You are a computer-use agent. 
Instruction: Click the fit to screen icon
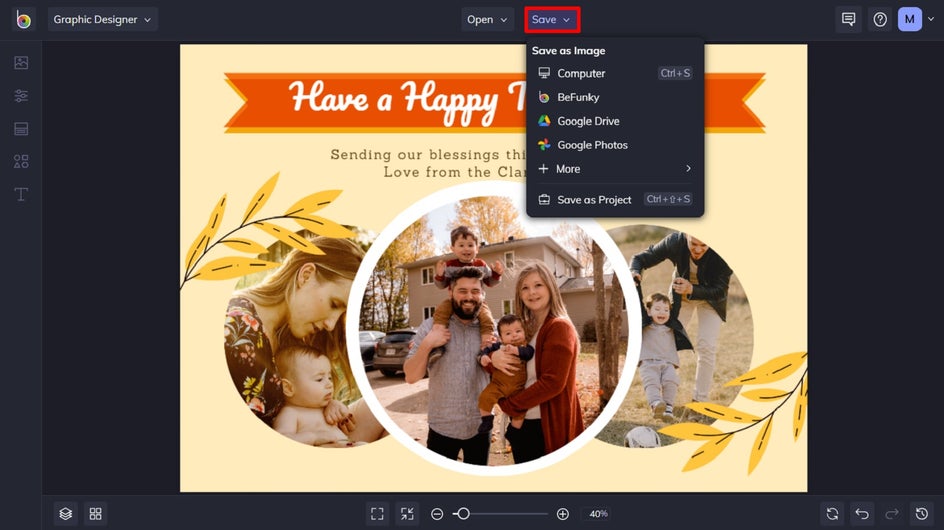[377, 514]
